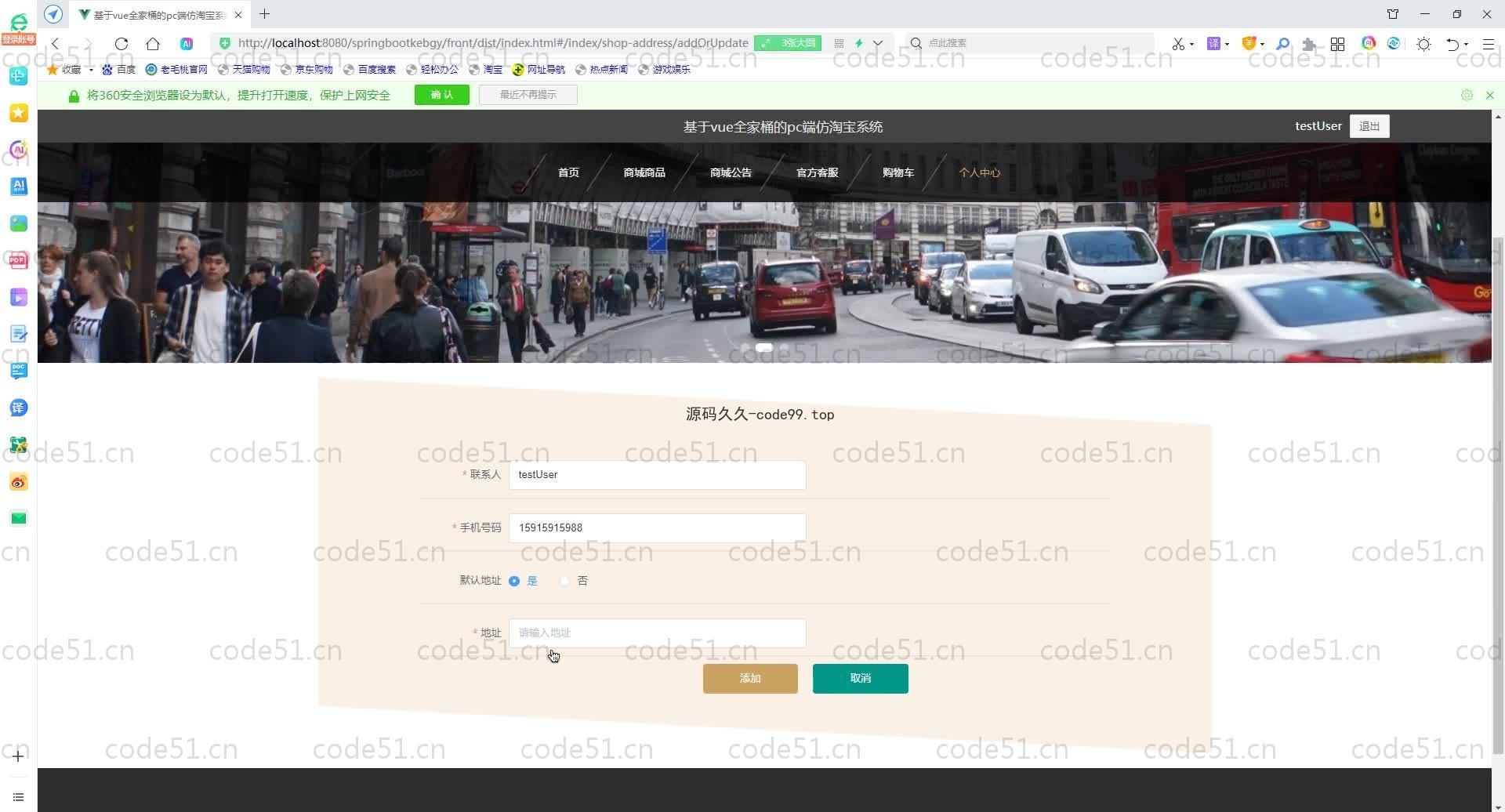
Task: Open the QR code icon in address bar
Action: (839, 44)
